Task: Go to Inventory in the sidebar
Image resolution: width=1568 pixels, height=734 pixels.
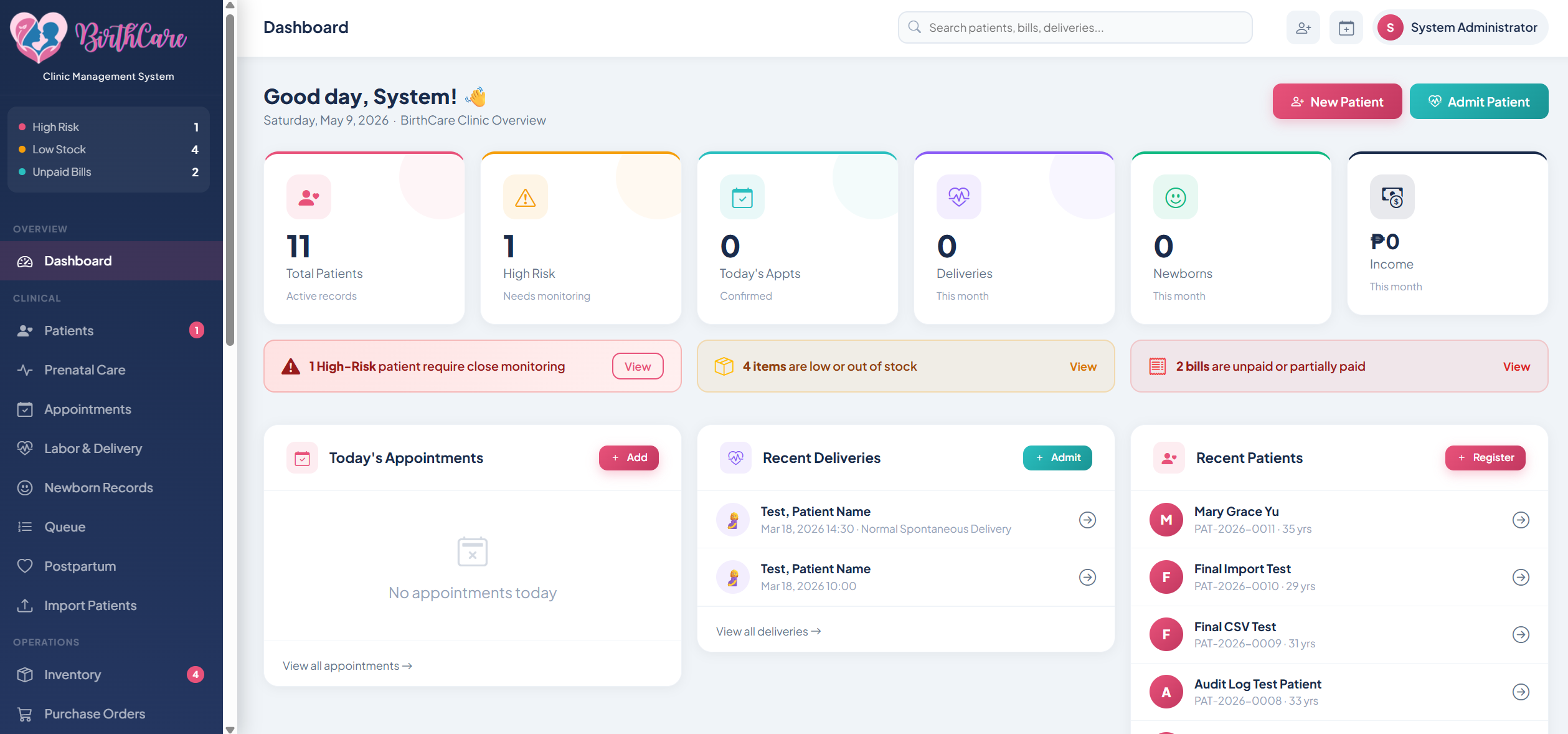Action: click(111, 674)
